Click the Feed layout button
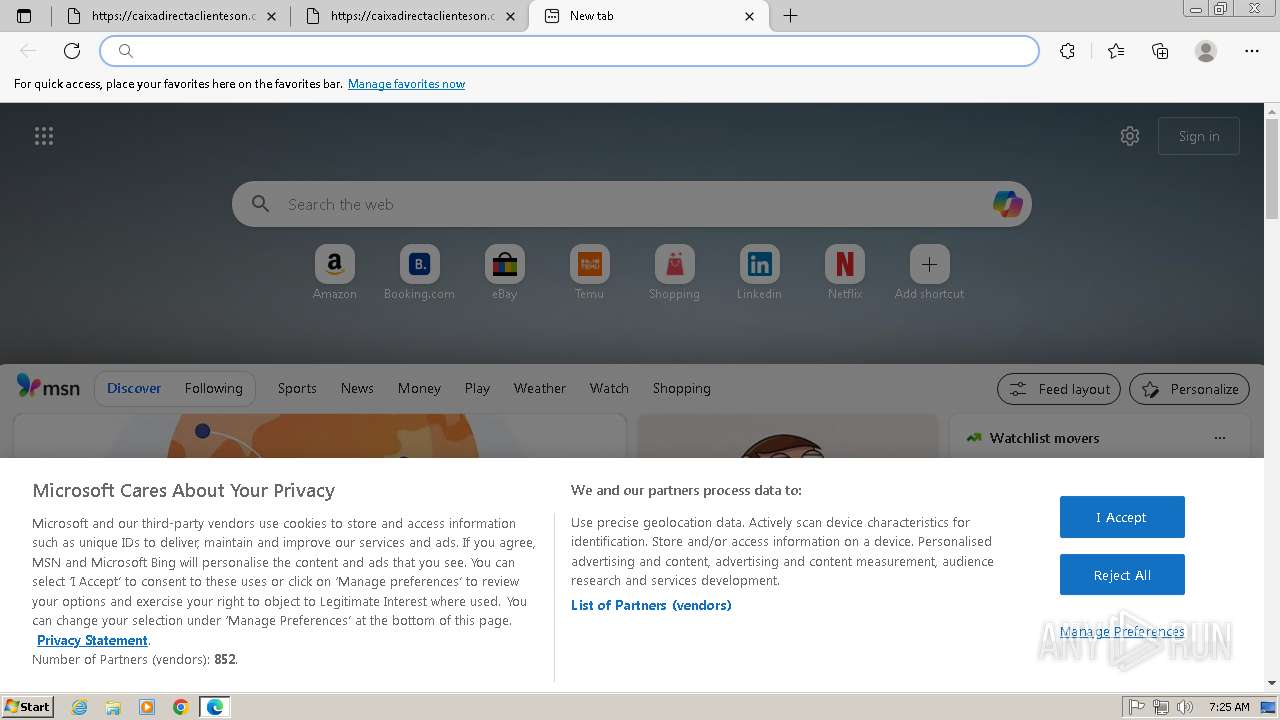The image size is (1280, 720). 1060,389
